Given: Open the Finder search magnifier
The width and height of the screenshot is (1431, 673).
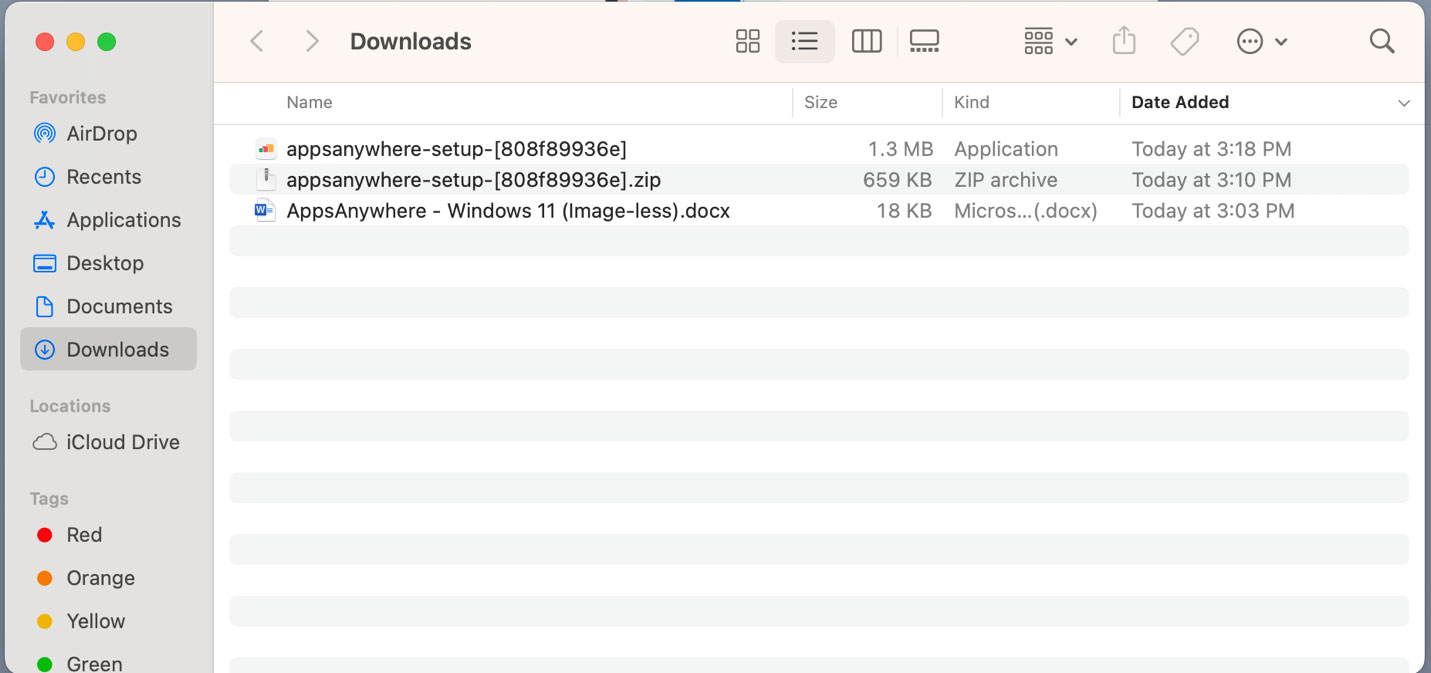Looking at the screenshot, I should click(1381, 41).
